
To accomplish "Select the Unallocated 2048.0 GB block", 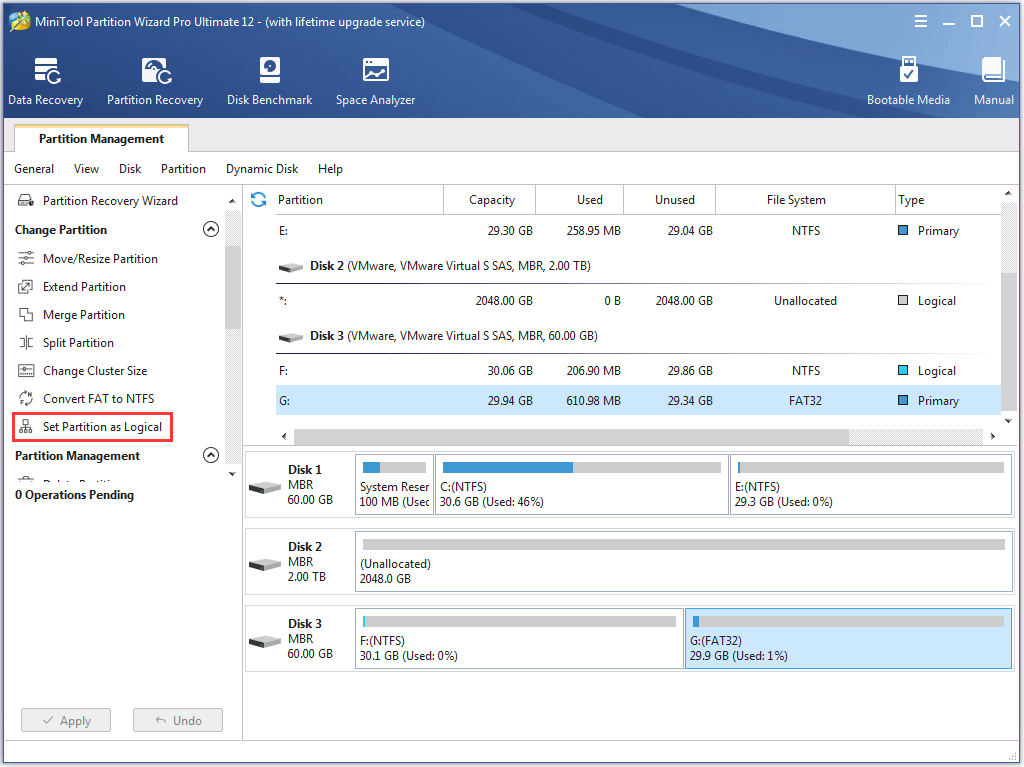I will (684, 562).
